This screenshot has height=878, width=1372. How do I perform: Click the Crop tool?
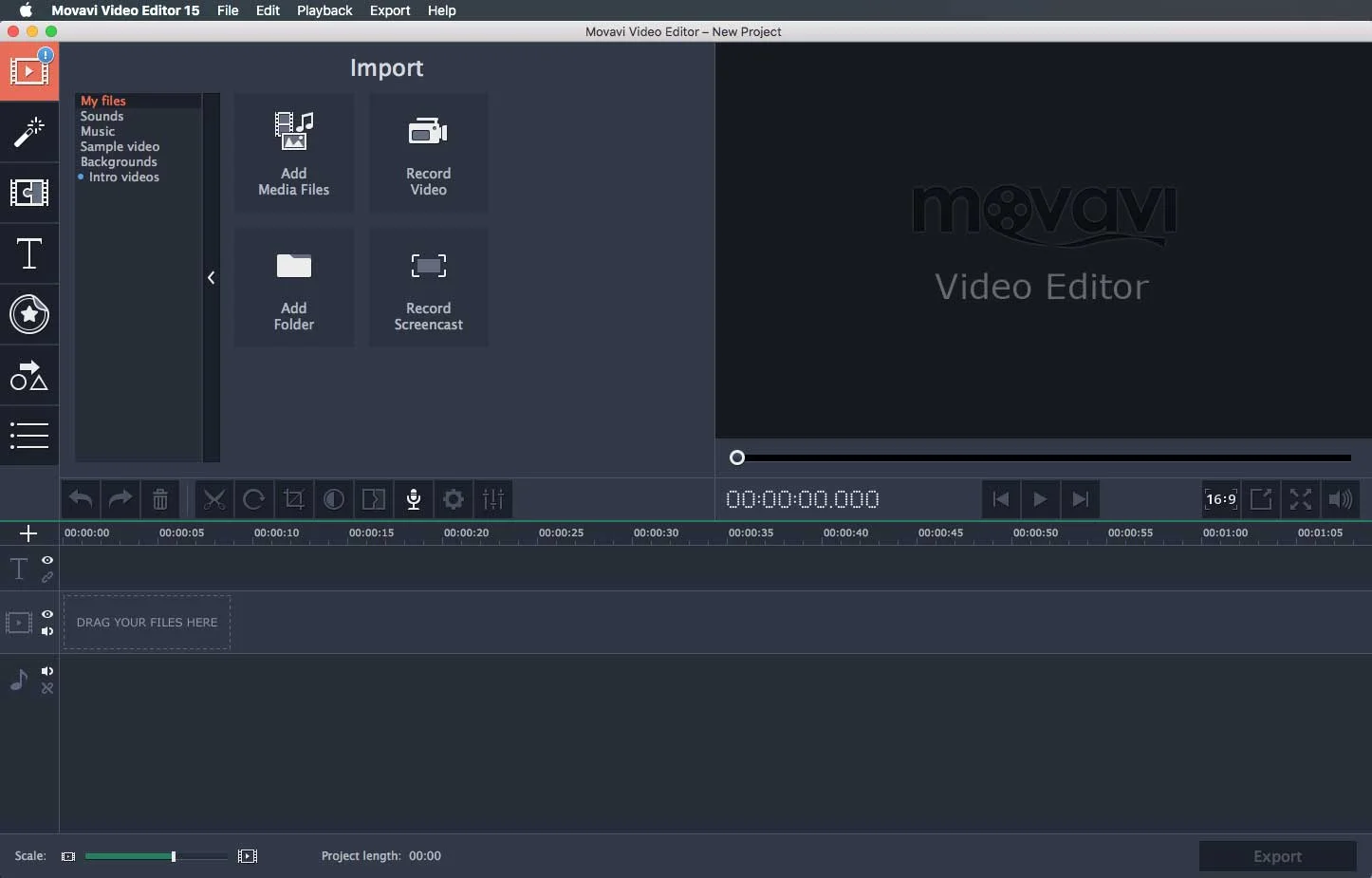(294, 499)
